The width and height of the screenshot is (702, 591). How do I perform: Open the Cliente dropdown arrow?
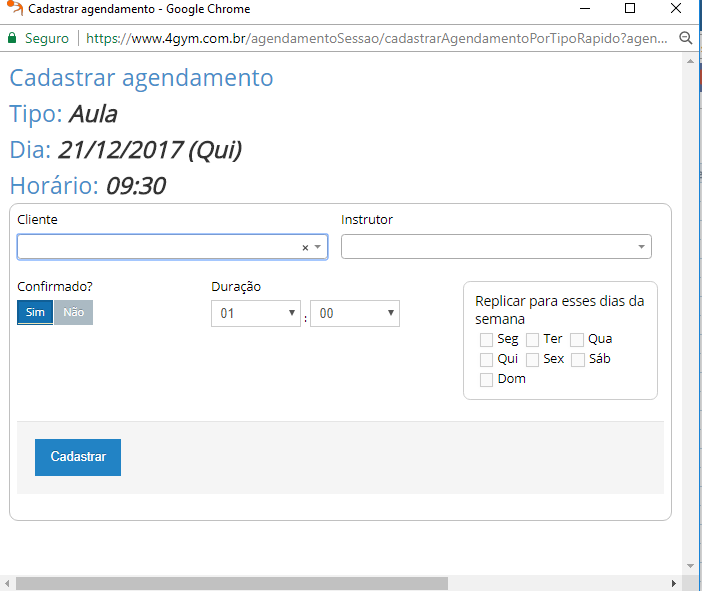(x=318, y=247)
